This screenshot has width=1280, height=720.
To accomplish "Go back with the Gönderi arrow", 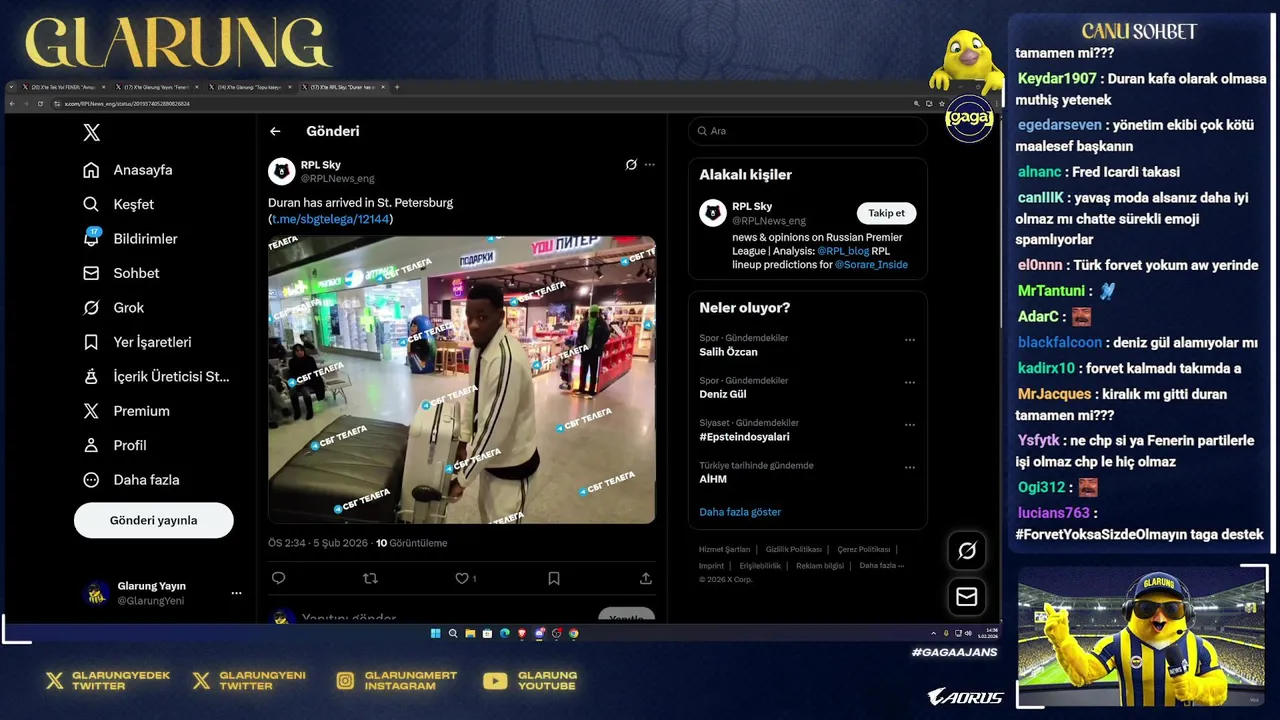I will tap(275, 131).
